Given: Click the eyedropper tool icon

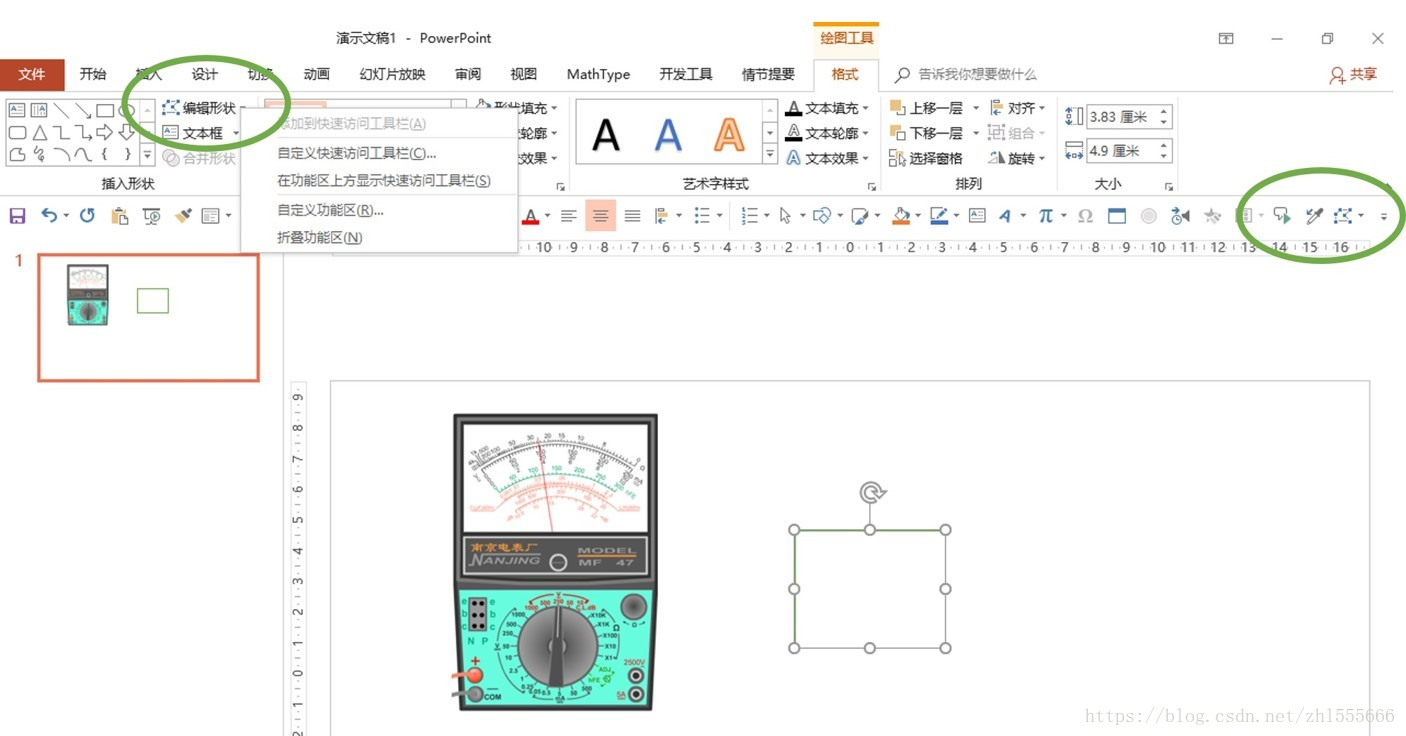Looking at the screenshot, I should [x=1315, y=215].
